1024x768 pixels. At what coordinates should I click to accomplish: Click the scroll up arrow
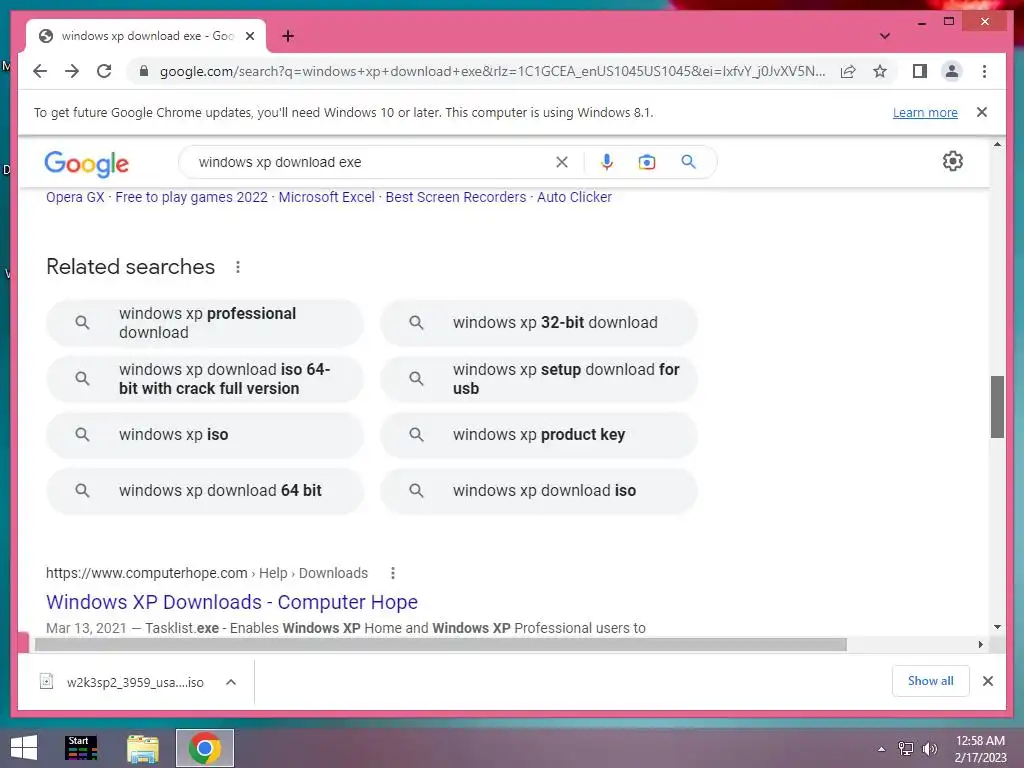pos(997,144)
